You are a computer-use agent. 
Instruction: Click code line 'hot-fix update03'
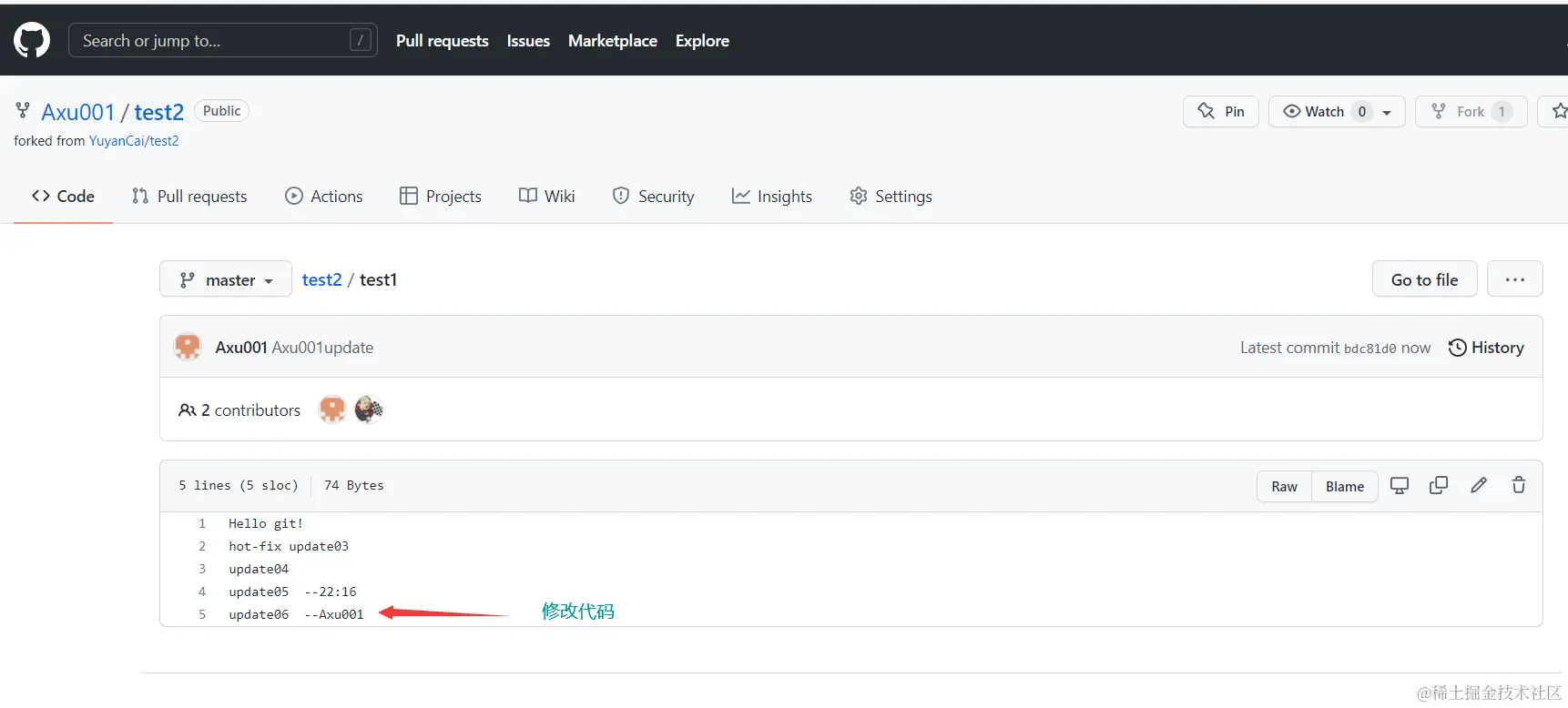tap(289, 546)
